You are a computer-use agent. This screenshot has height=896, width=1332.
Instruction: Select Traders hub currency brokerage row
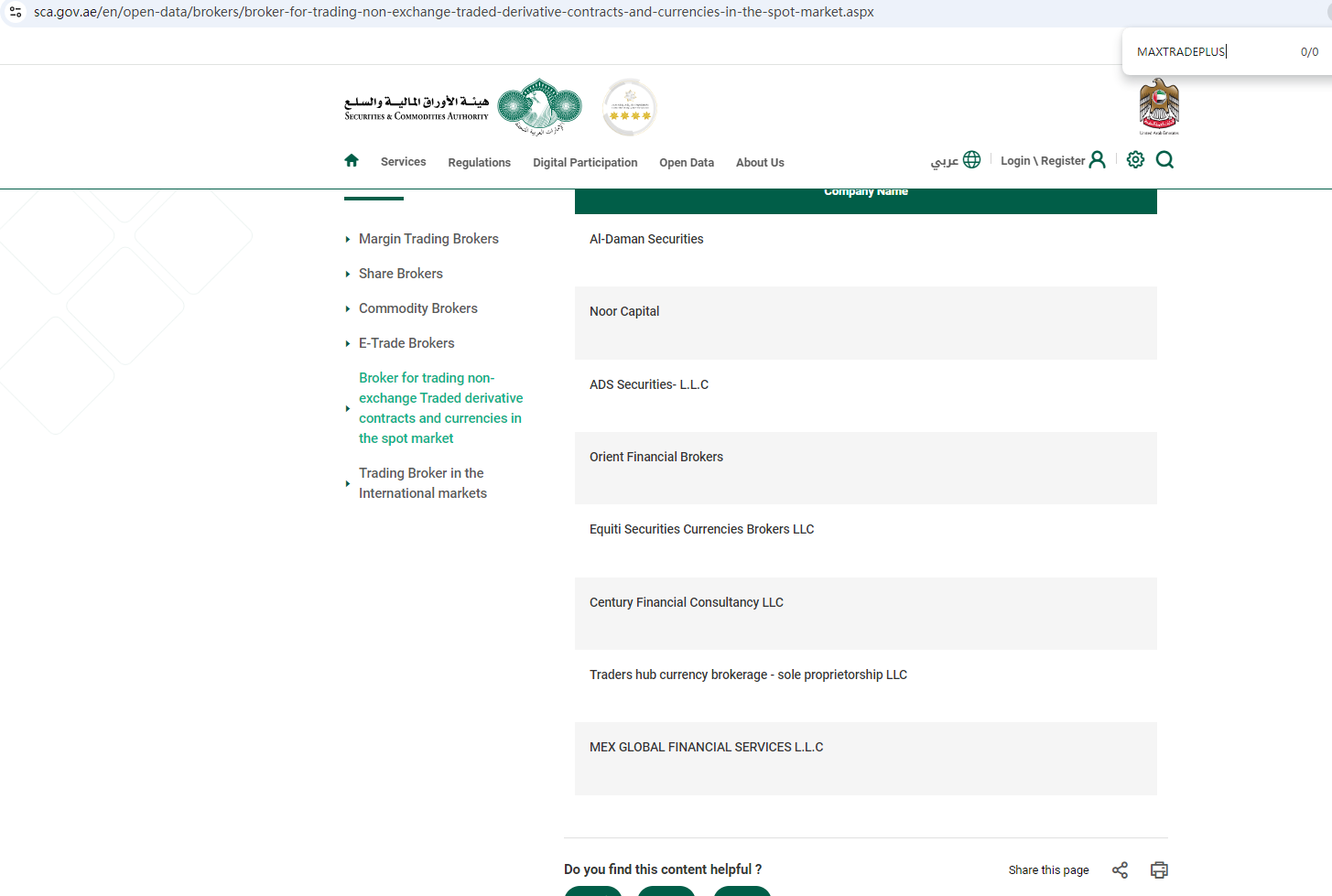(x=866, y=686)
